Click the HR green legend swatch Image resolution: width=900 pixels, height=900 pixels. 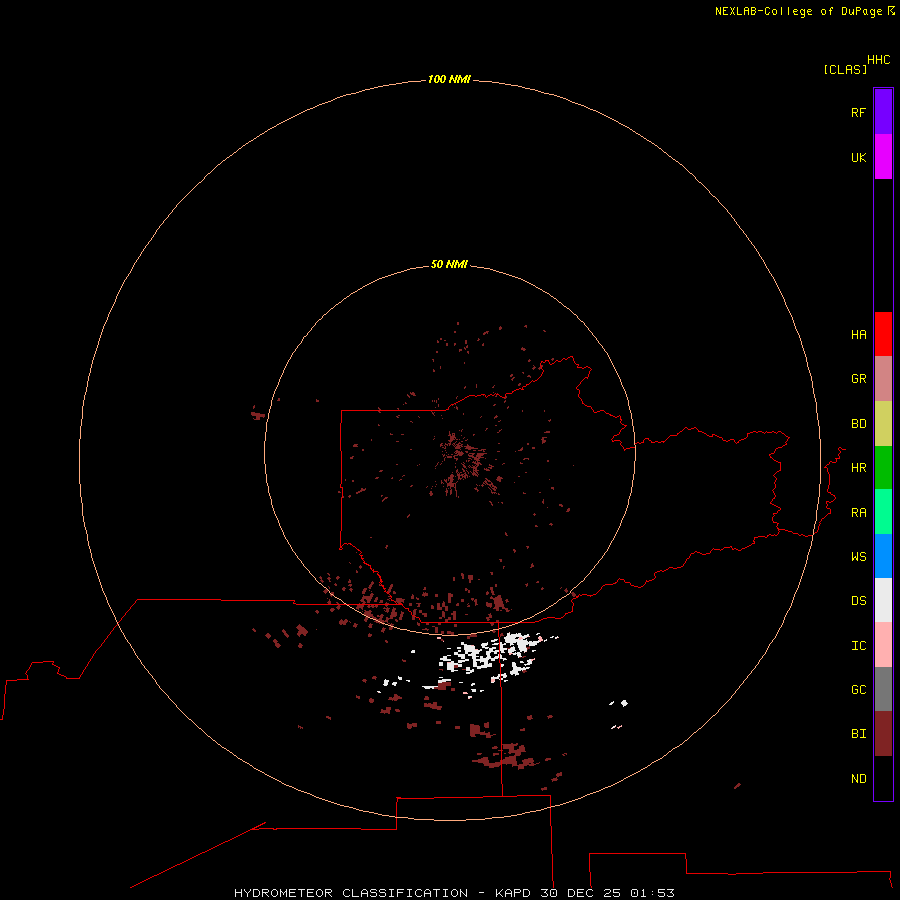point(883,468)
